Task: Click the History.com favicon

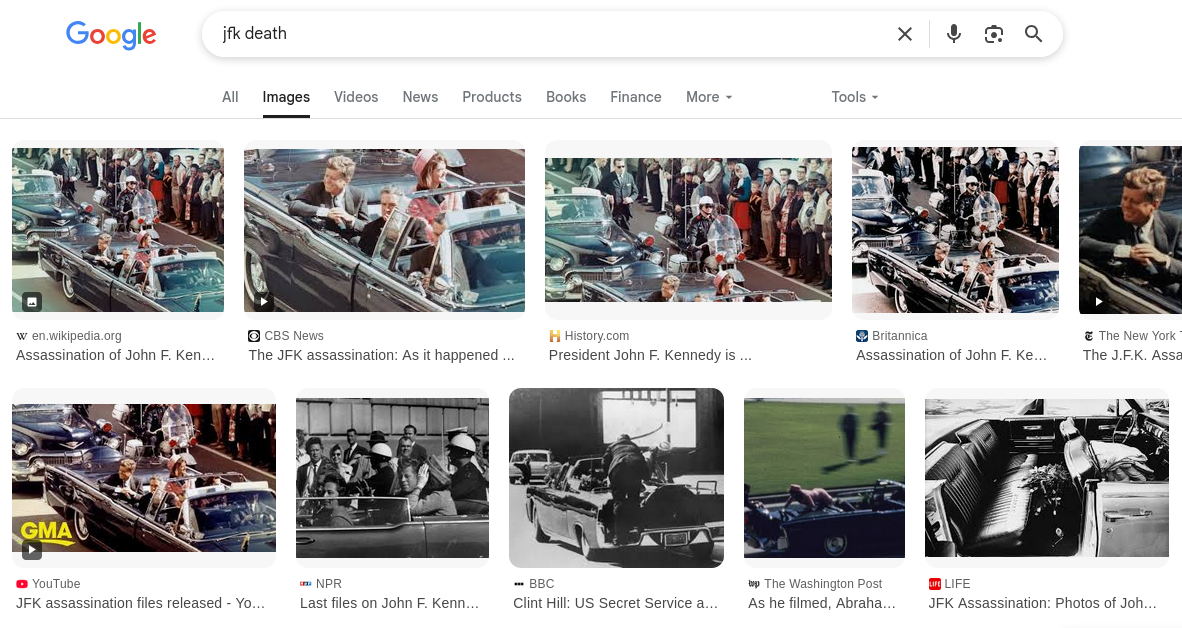Action: pos(555,336)
